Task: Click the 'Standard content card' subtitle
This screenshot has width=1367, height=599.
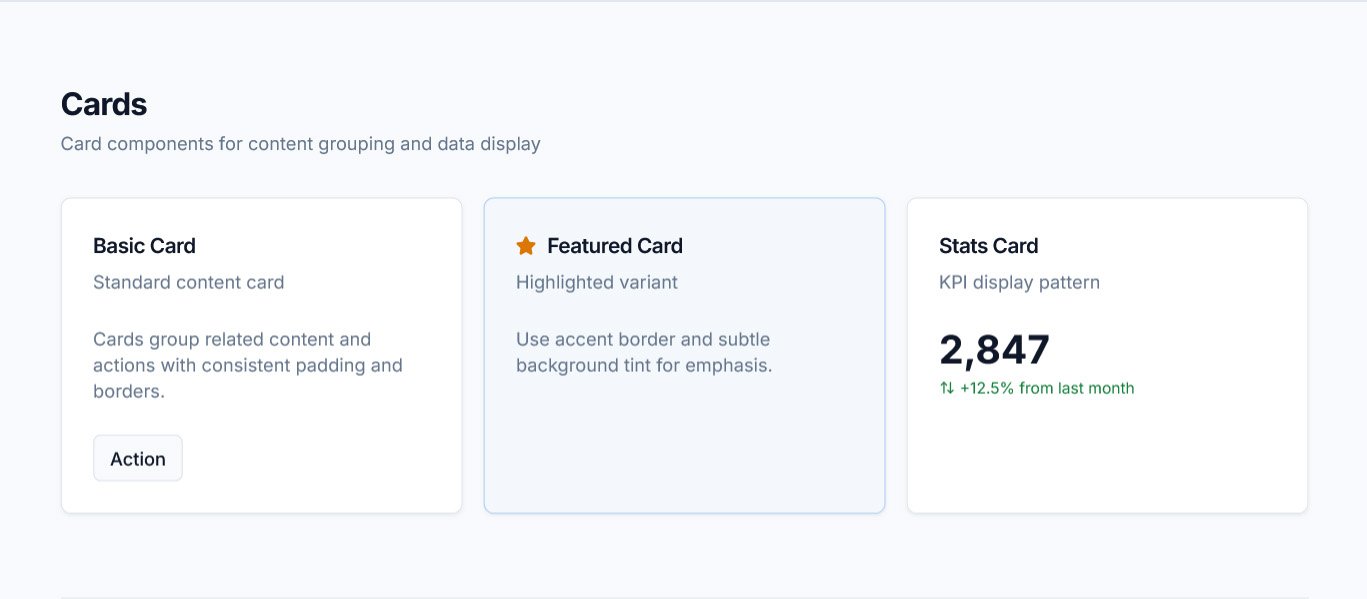Action: tap(188, 282)
